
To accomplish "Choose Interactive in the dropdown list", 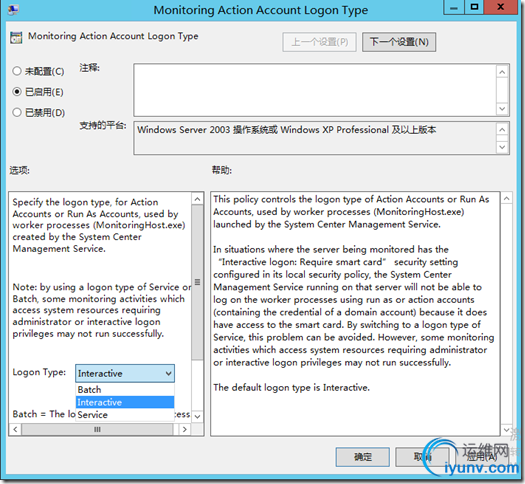I will point(125,402).
